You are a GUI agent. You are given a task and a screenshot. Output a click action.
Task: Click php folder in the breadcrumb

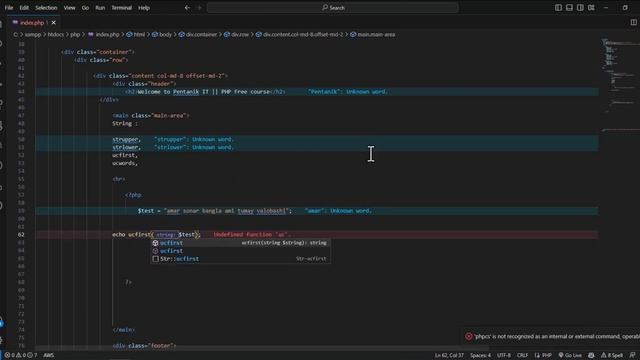pos(75,35)
